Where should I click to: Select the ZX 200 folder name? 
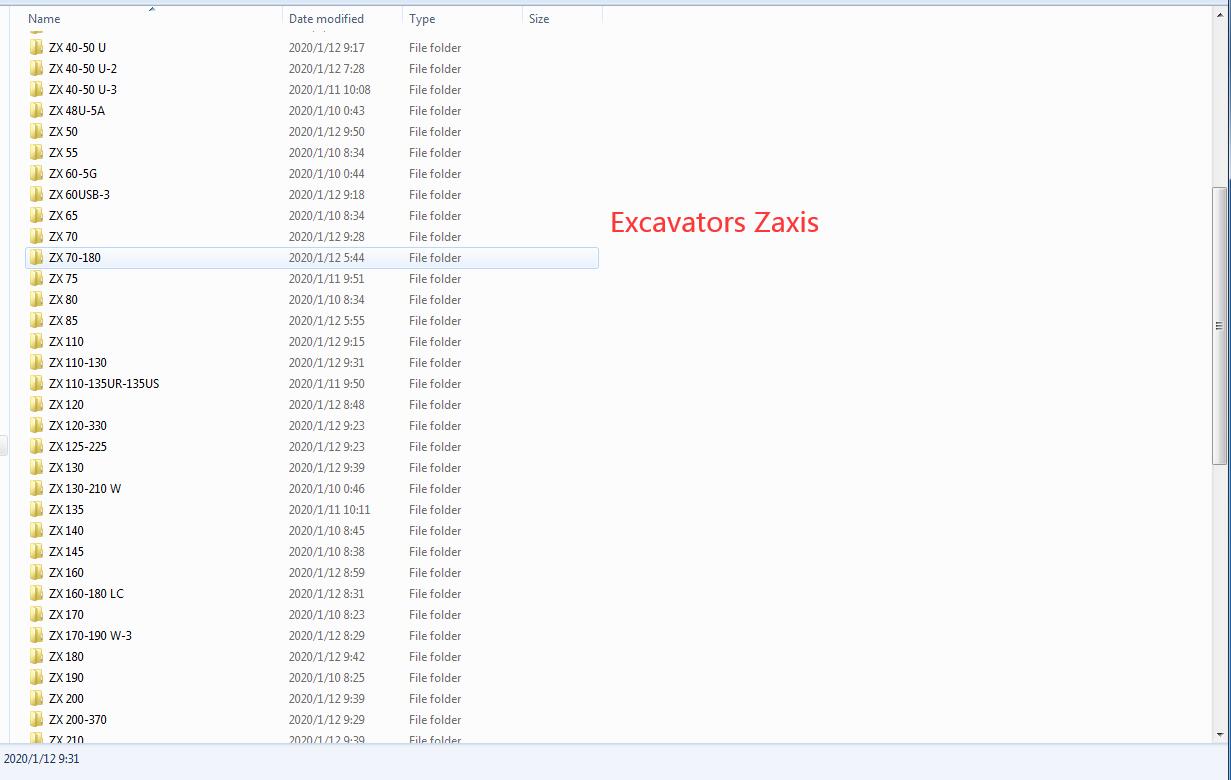[66, 698]
